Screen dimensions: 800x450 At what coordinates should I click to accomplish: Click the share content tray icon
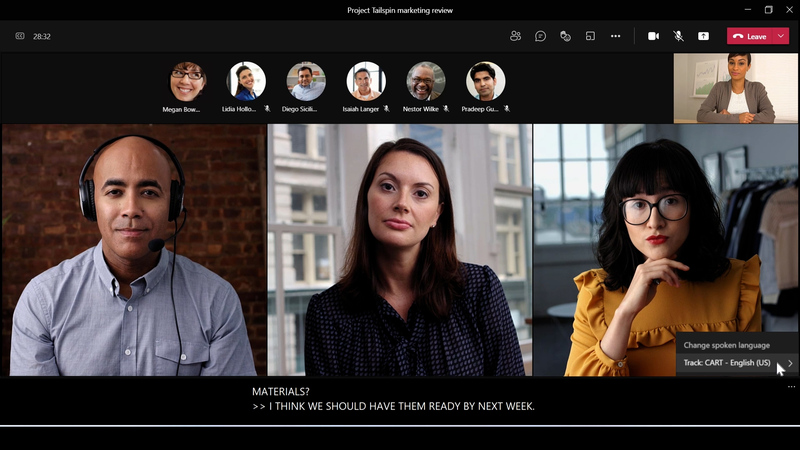tap(703, 36)
